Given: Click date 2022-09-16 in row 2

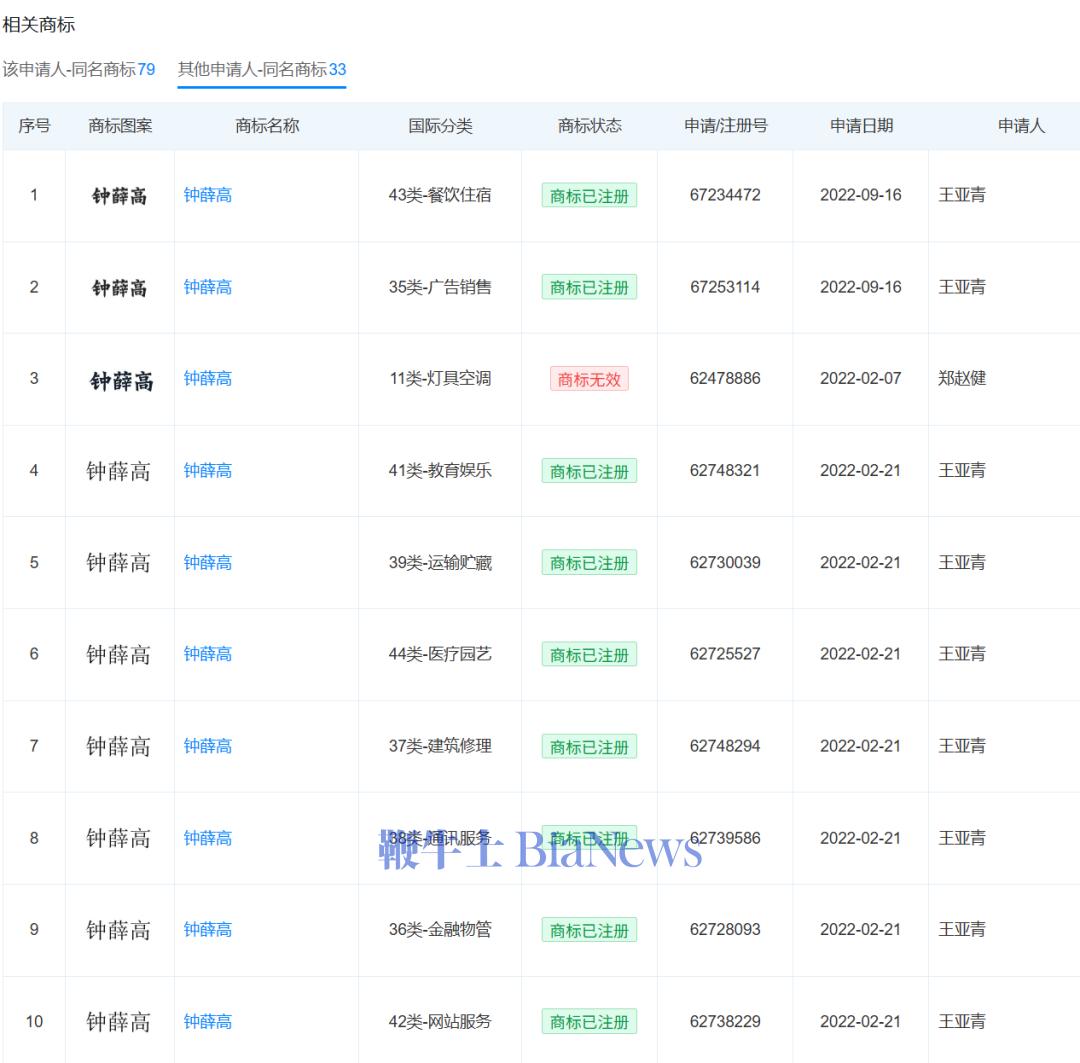Looking at the screenshot, I should click(860, 287).
